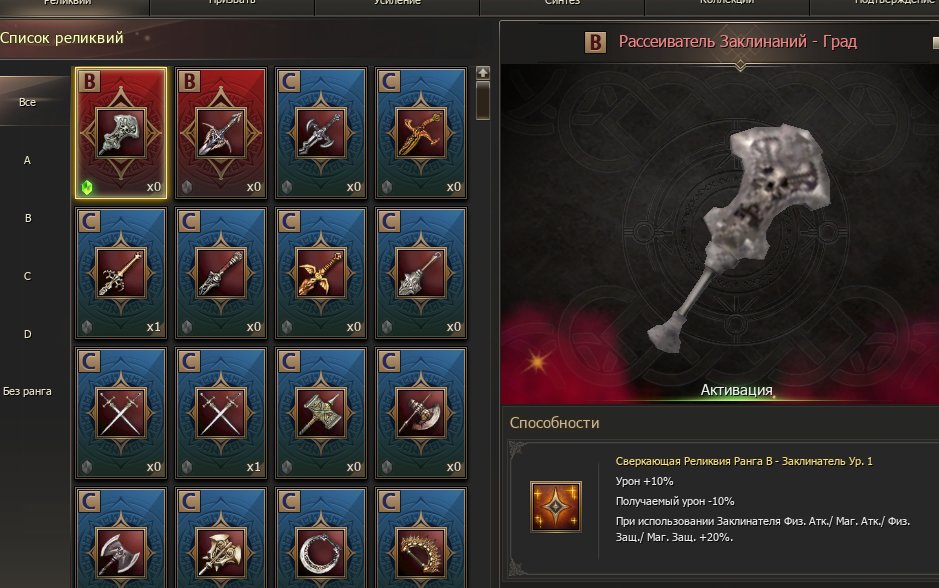Screen dimensions: 939x588
Task: Pick the C-rank golden dagger relic
Action: 421,133
